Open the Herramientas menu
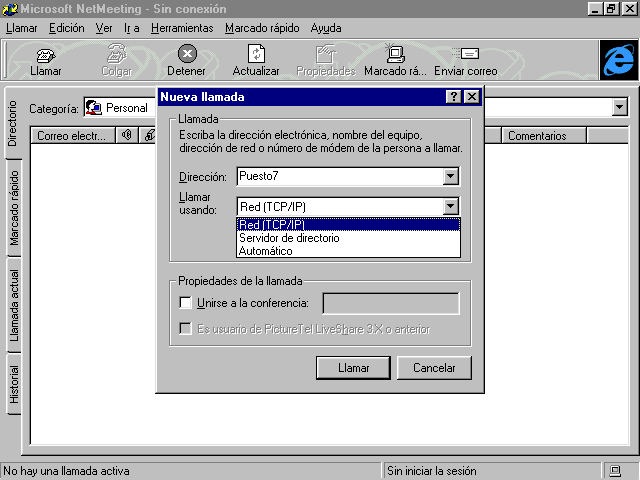640x480 pixels. [182, 28]
